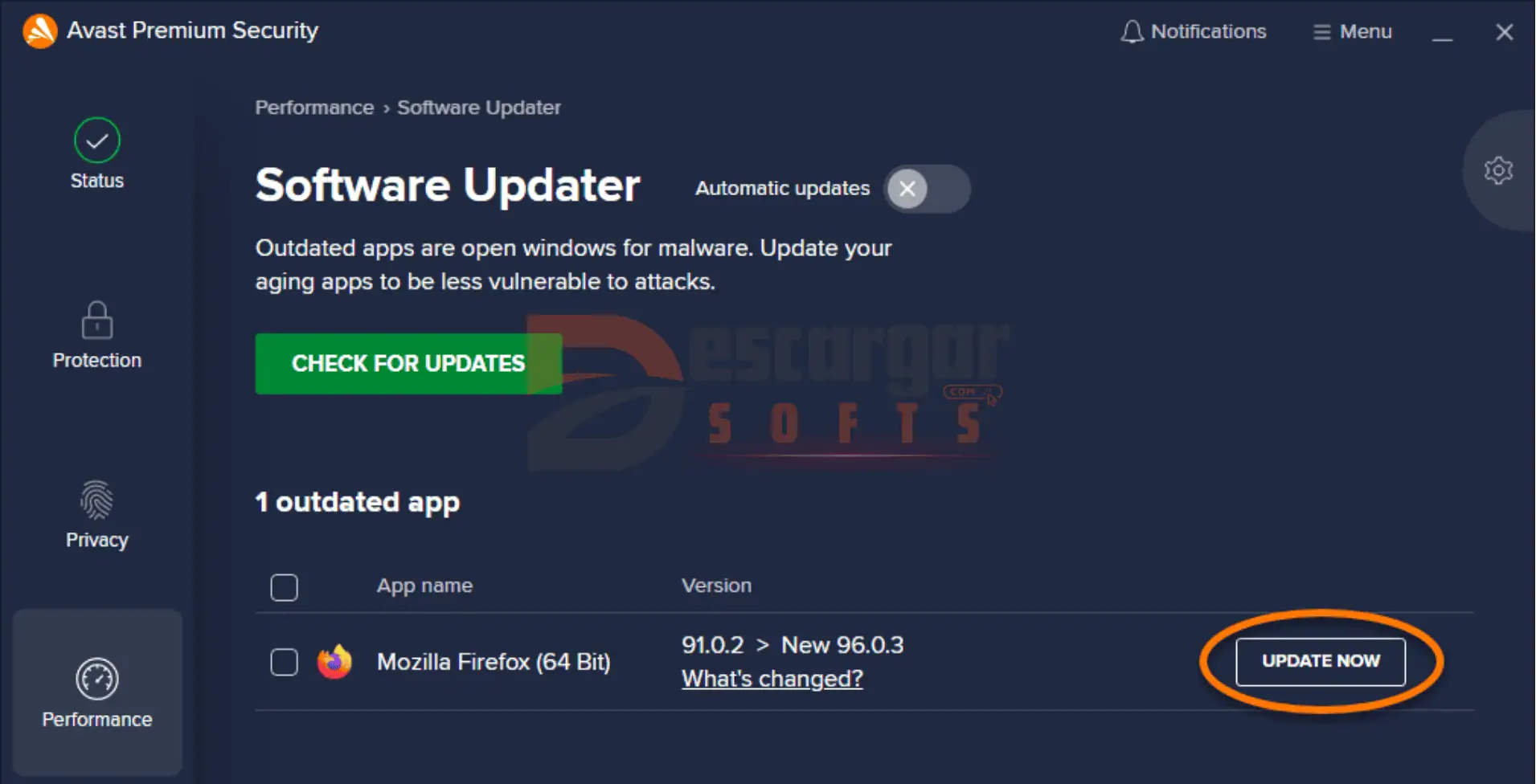Select the Protection padlock icon
The width and height of the screenshot is (1536, 784).
coord(97,321)
